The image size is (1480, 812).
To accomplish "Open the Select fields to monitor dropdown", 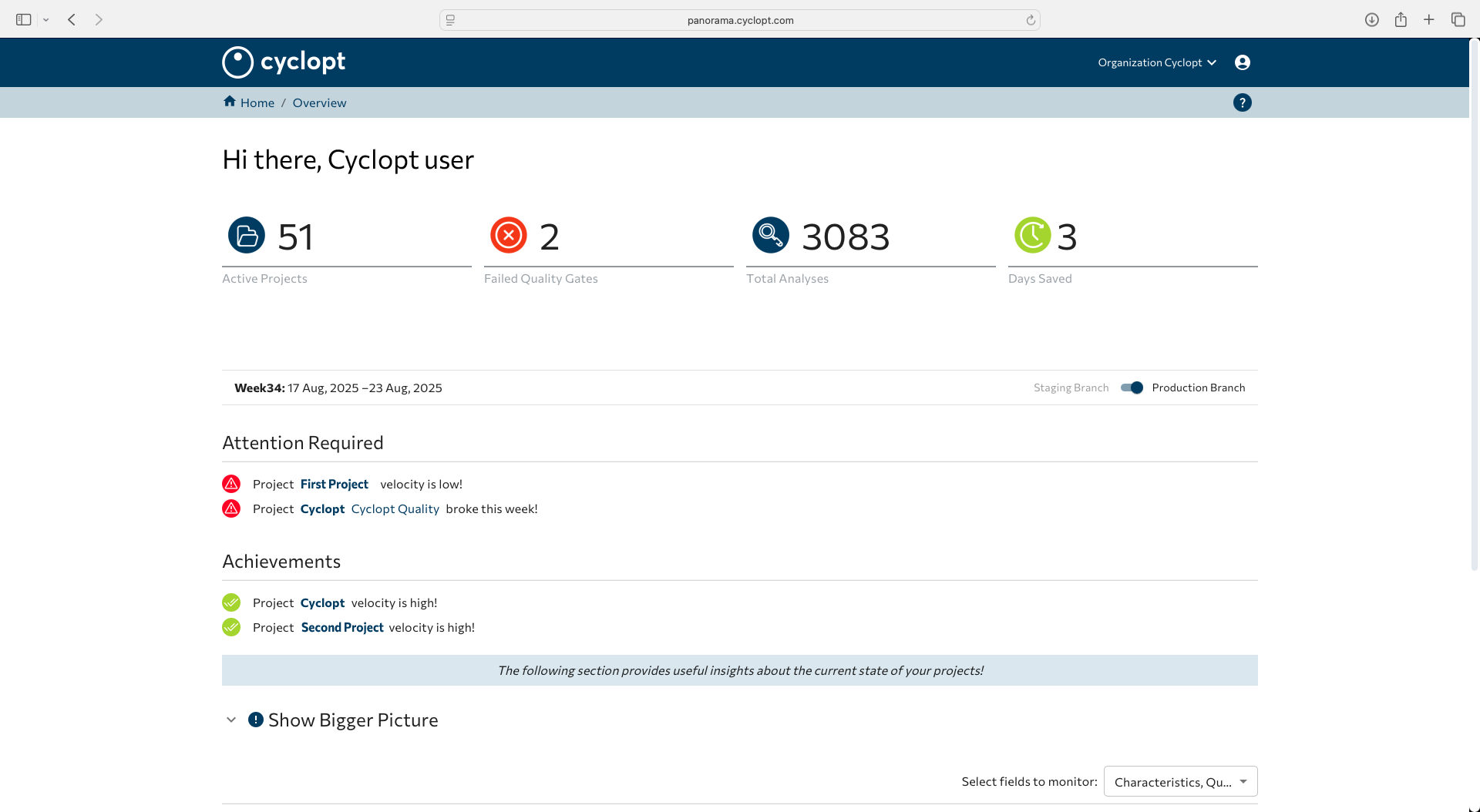I will pyautogui.click(x=1181, y=781).
